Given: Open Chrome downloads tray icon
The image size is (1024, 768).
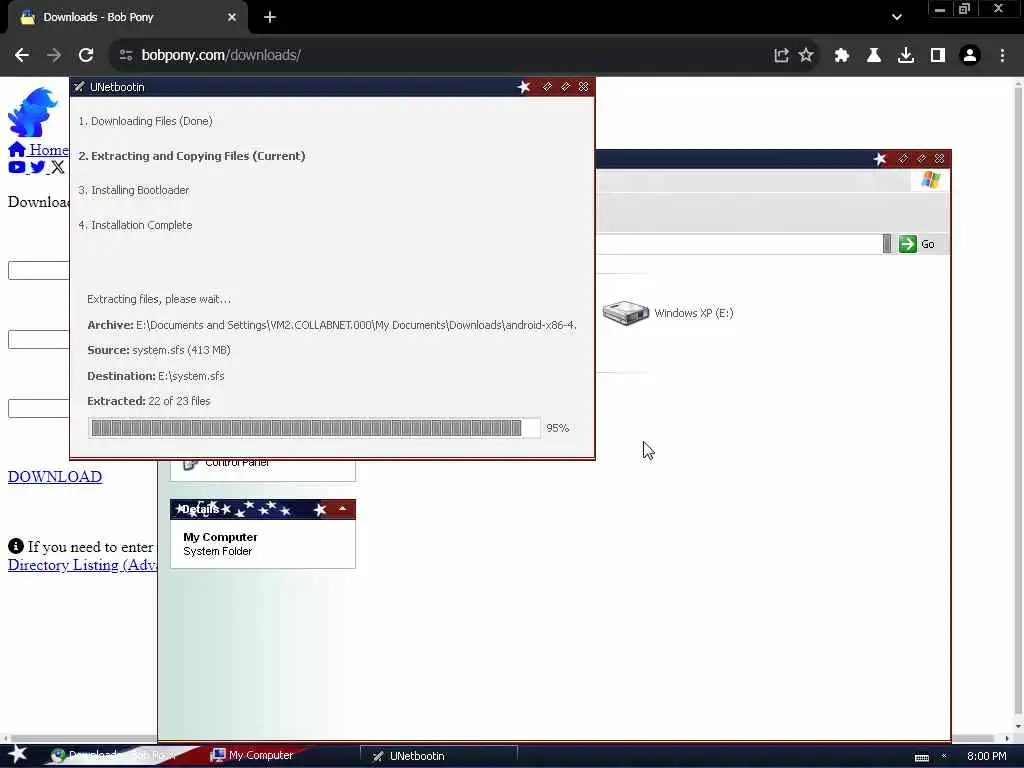Looking at the screenshot, I should pyautogui.click(x=906, y=56).
